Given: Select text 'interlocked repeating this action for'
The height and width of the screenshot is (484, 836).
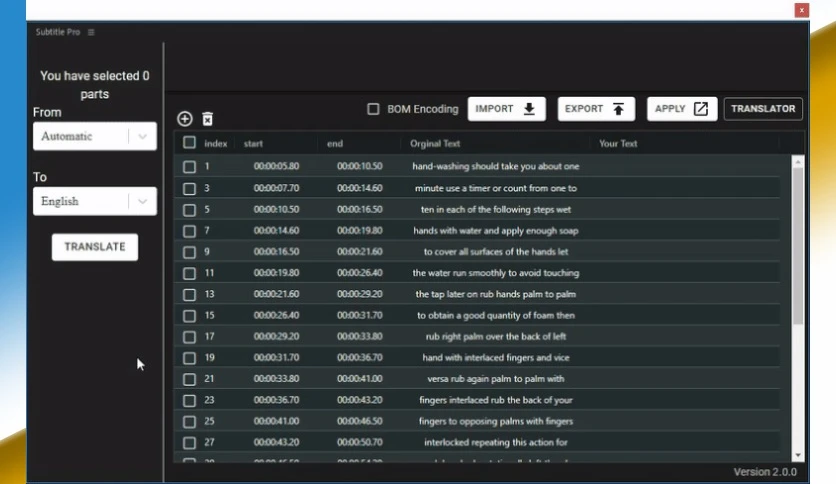Looking at the screenshot, I should 496,442.
